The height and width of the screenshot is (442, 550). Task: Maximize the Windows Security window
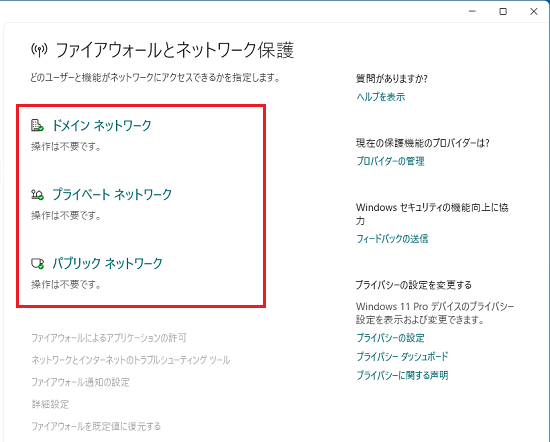click(x=503, y=12)
